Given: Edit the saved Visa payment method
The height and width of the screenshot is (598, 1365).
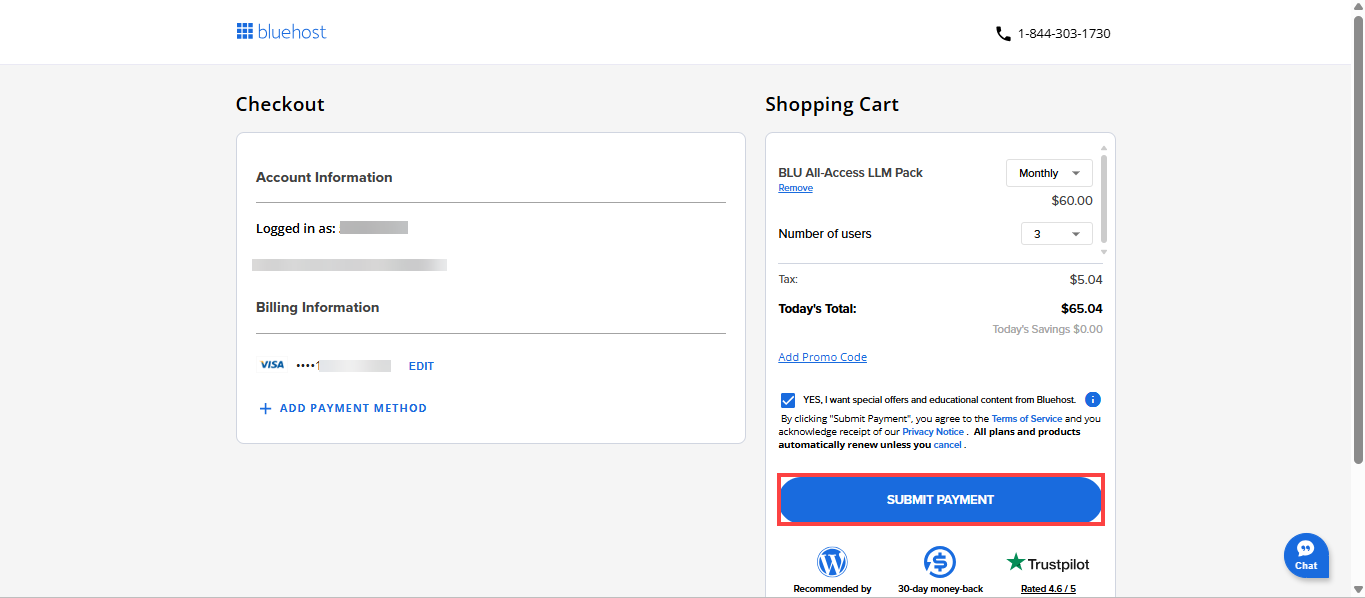Looking at the screenshot, I should (421, 365).
